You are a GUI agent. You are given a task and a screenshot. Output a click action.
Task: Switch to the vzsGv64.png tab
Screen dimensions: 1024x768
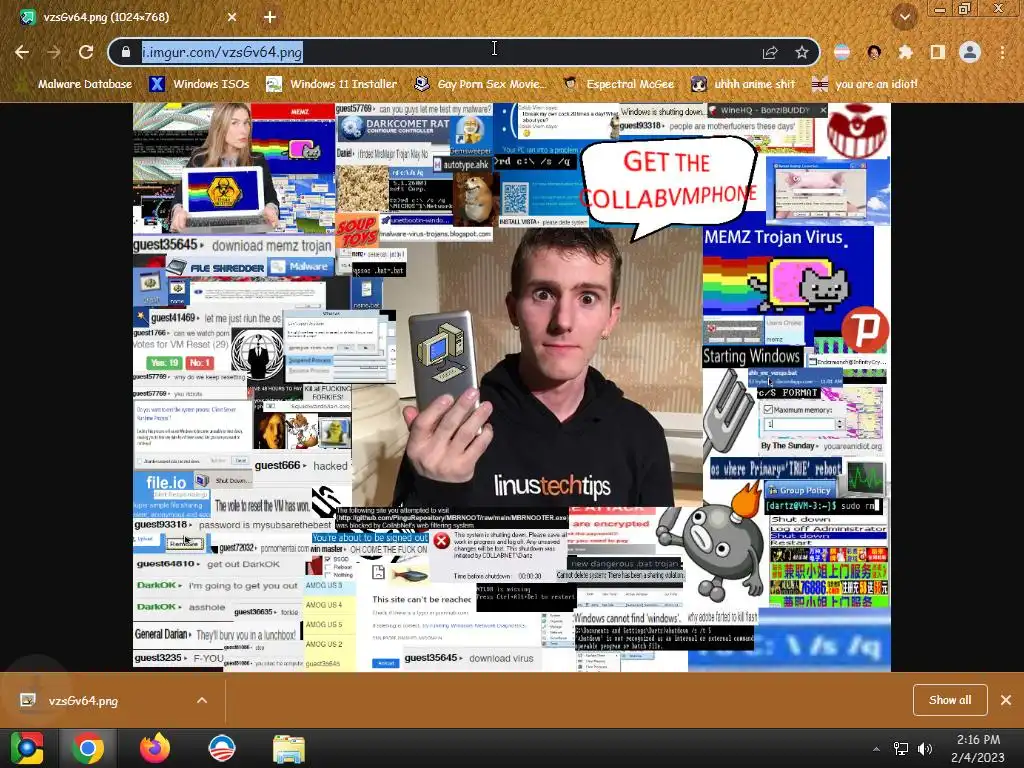[x=127, y=17]
